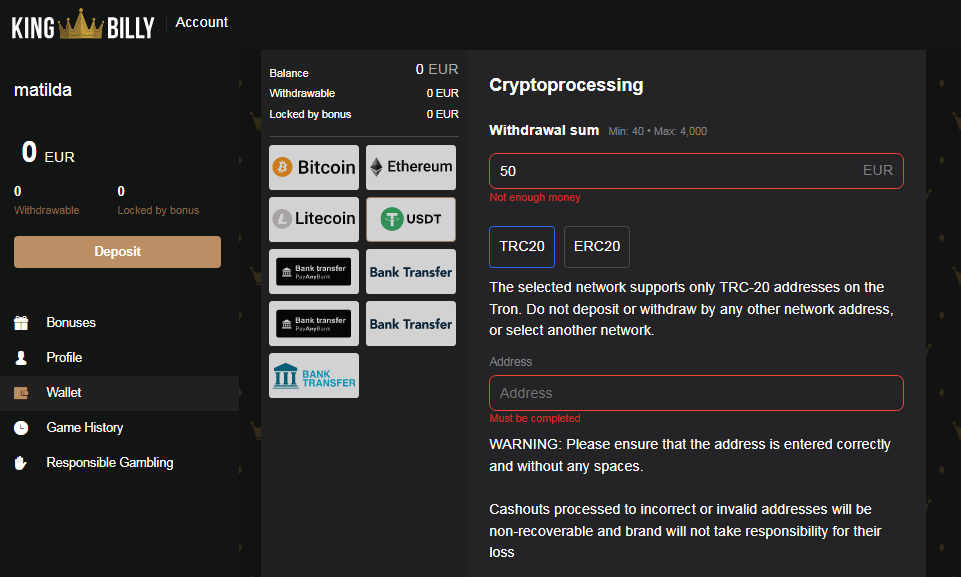This screenshot has width=961, height=577.
Task: Focus the crypto Address input field
Action: click(695, 393)
